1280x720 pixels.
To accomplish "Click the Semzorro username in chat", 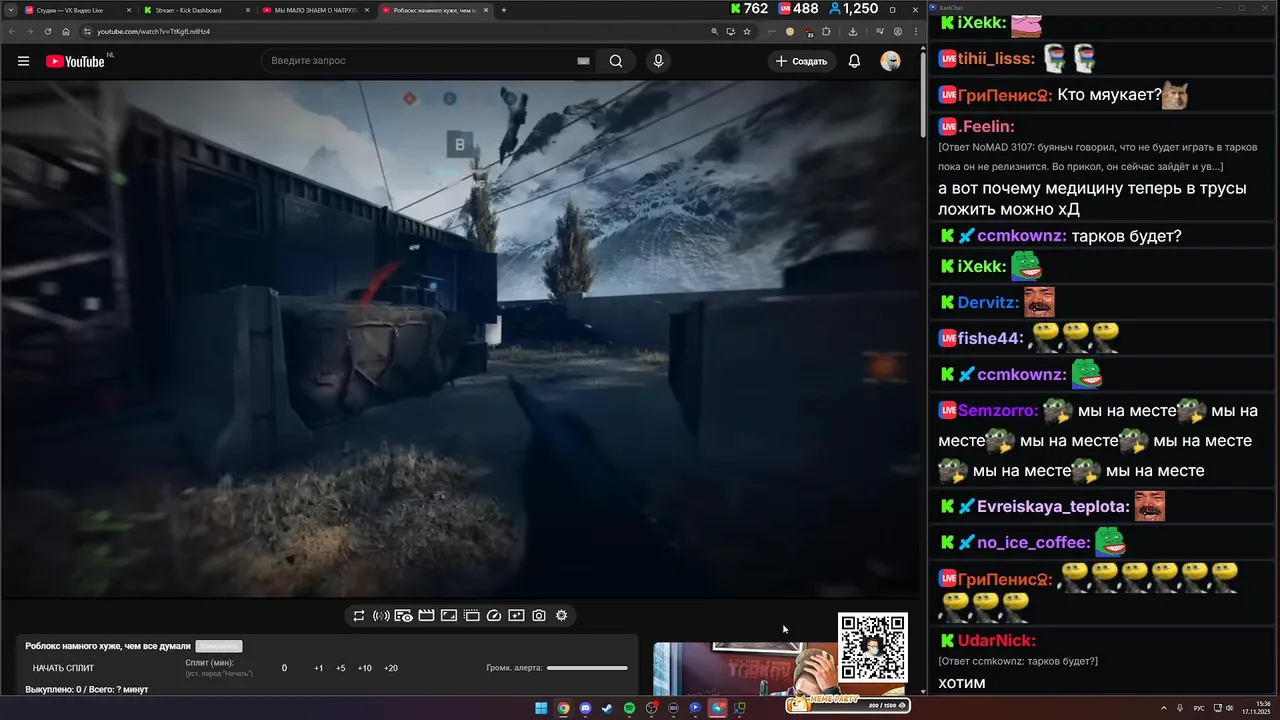I will (x=998, y=411).
